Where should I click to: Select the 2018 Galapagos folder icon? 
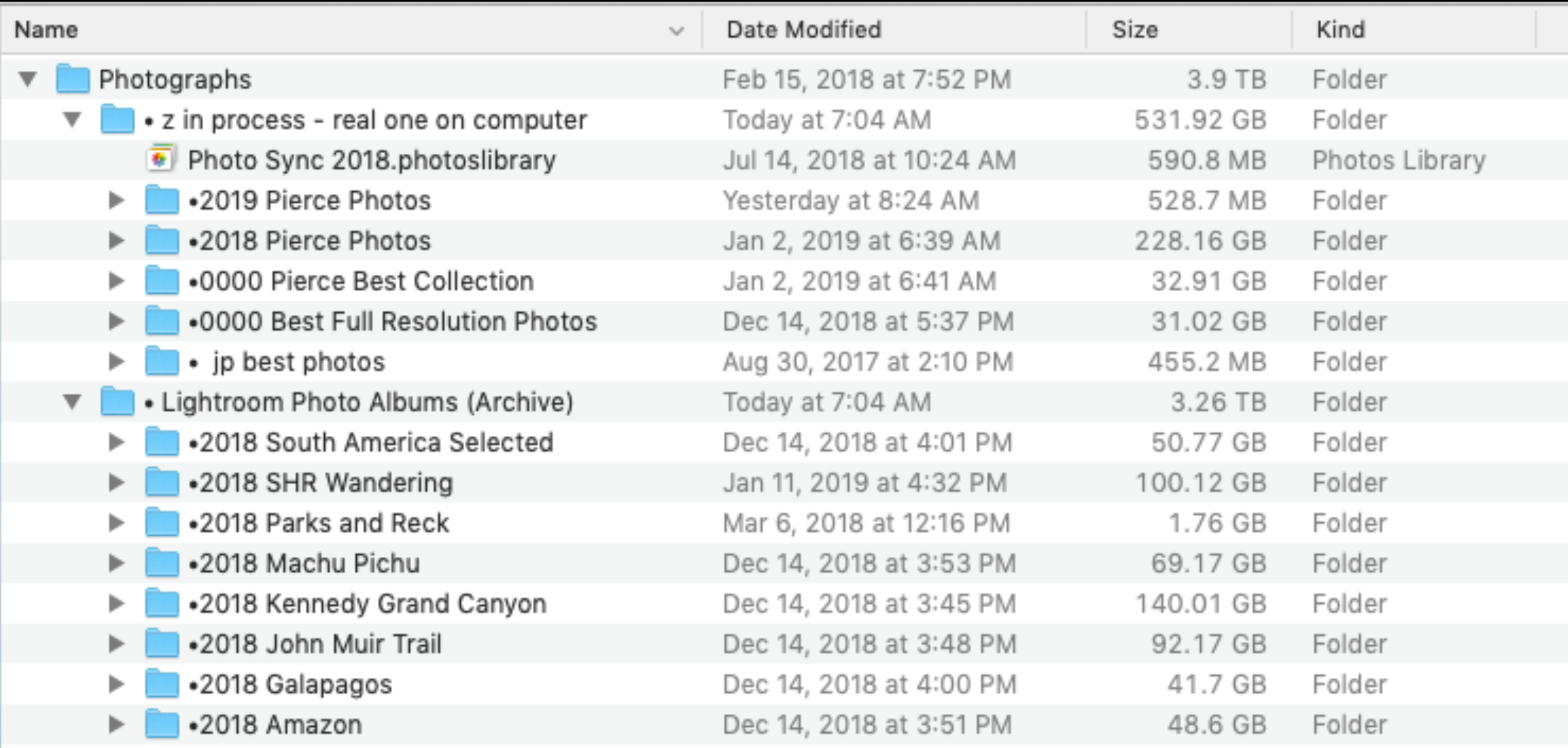click(x=162, y=684)
